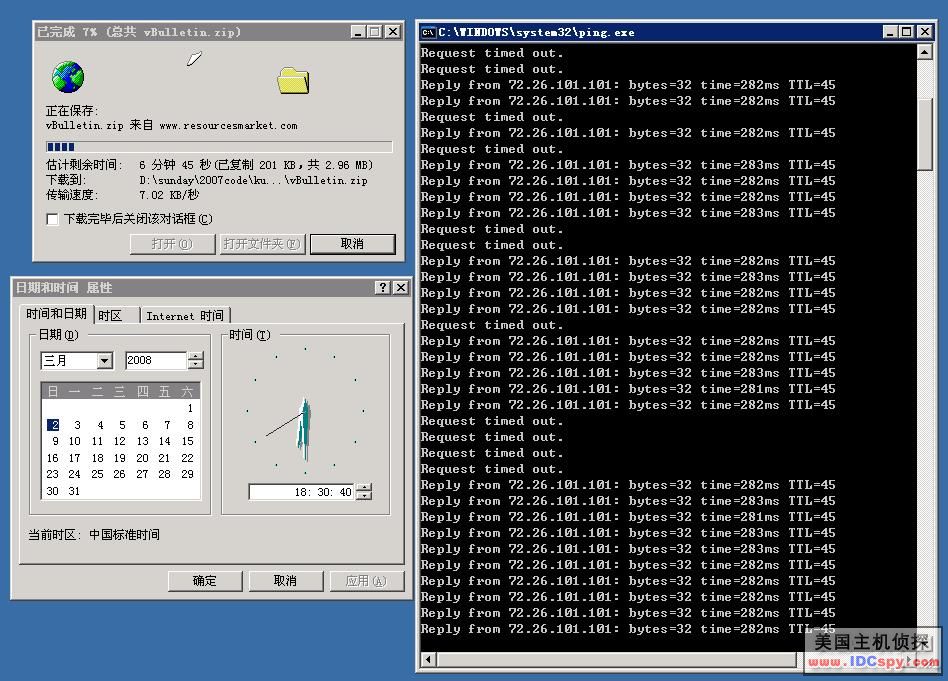Click the ping.exe window title bar
This screenshot has height=681, width=948.
coord(676,32)
